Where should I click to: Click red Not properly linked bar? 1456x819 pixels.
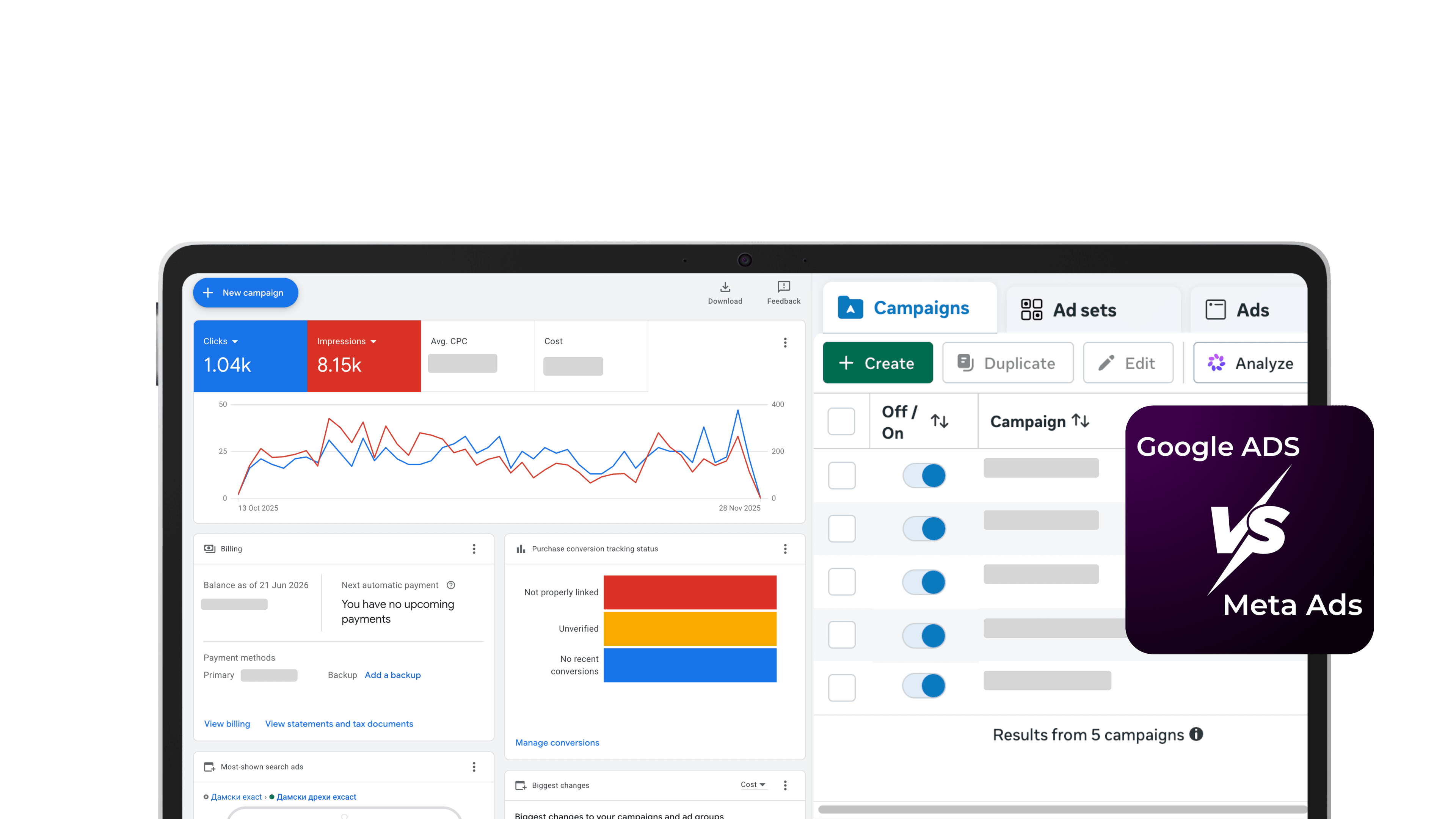[690, 592]
